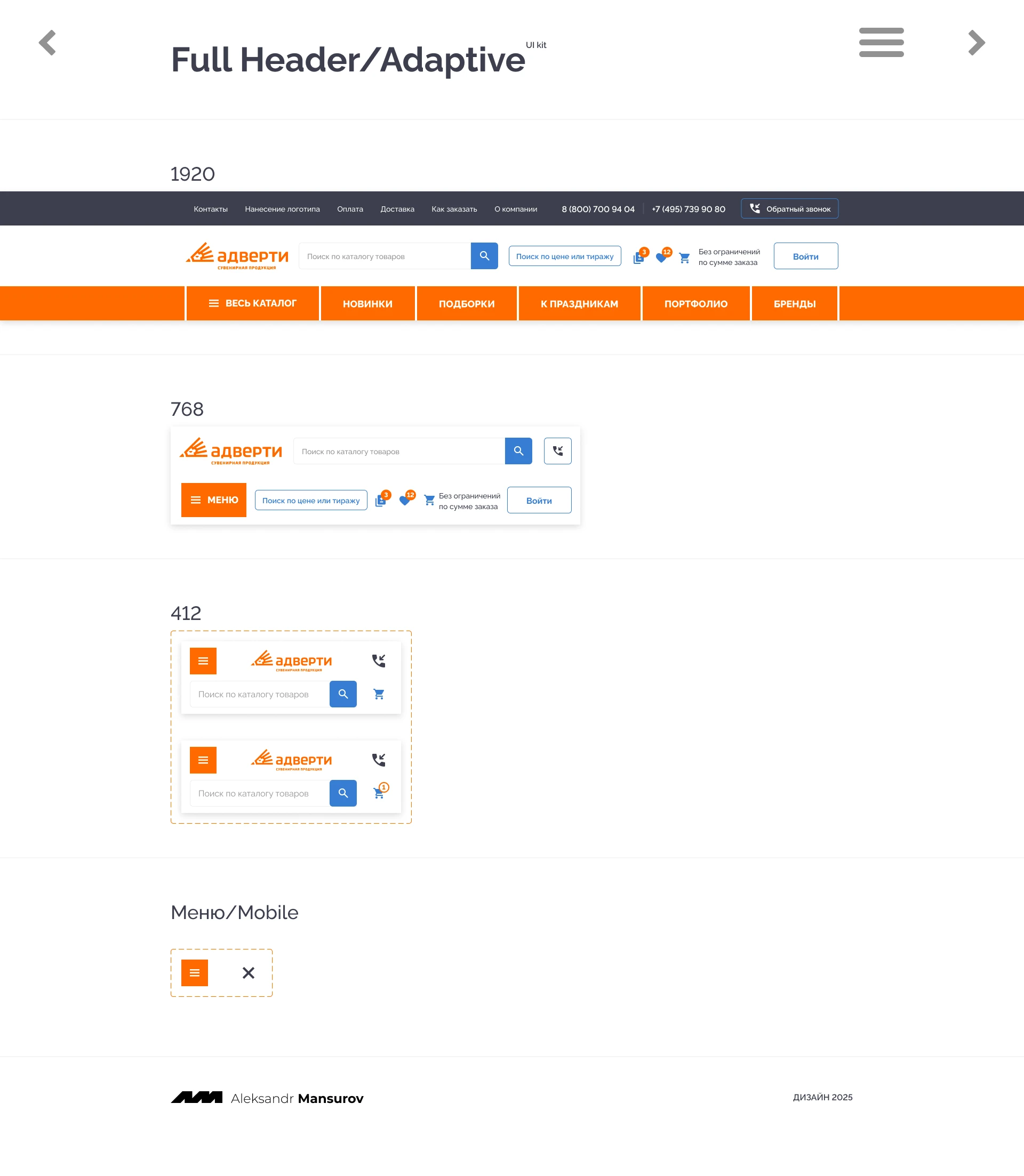This screenshot has height=1176, width=1024.
Task: Open the gray hamburger menu at top
Action: pos(881,42)
